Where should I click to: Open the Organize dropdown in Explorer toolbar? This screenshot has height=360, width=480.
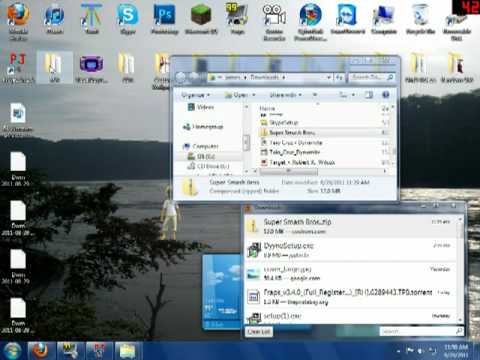point(195,95)
